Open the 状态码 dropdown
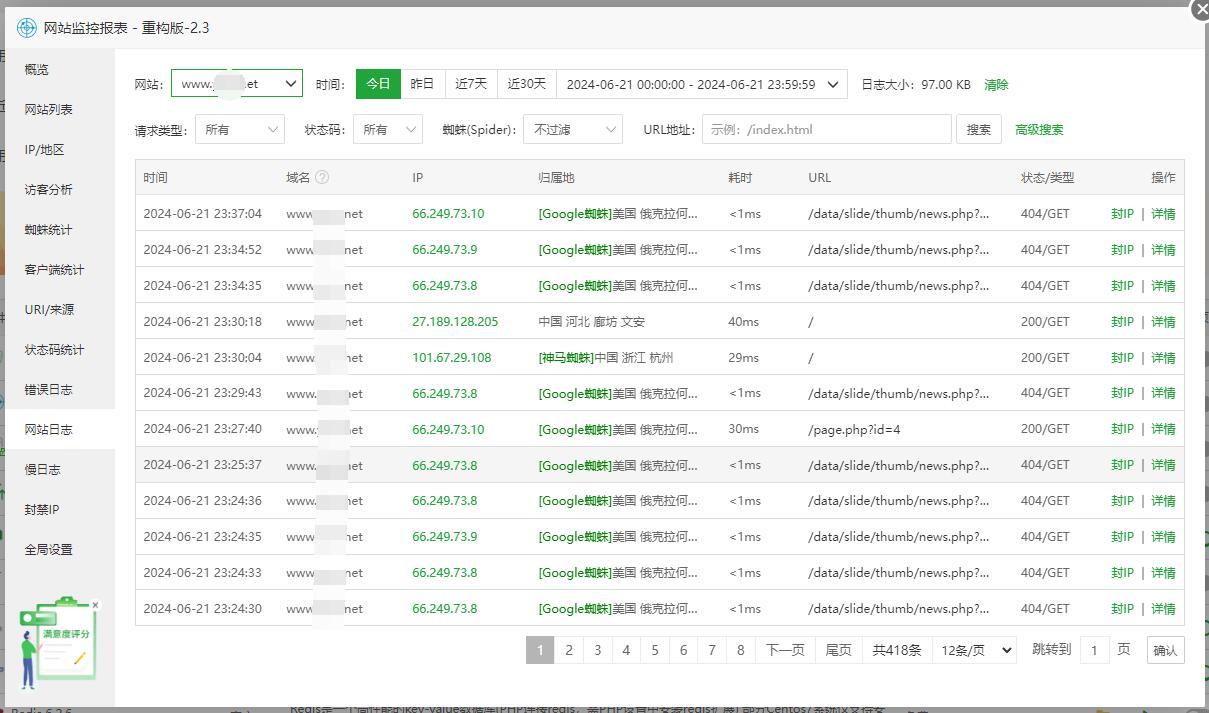Viewport: 1209px width, 713px height. point(388,129)
